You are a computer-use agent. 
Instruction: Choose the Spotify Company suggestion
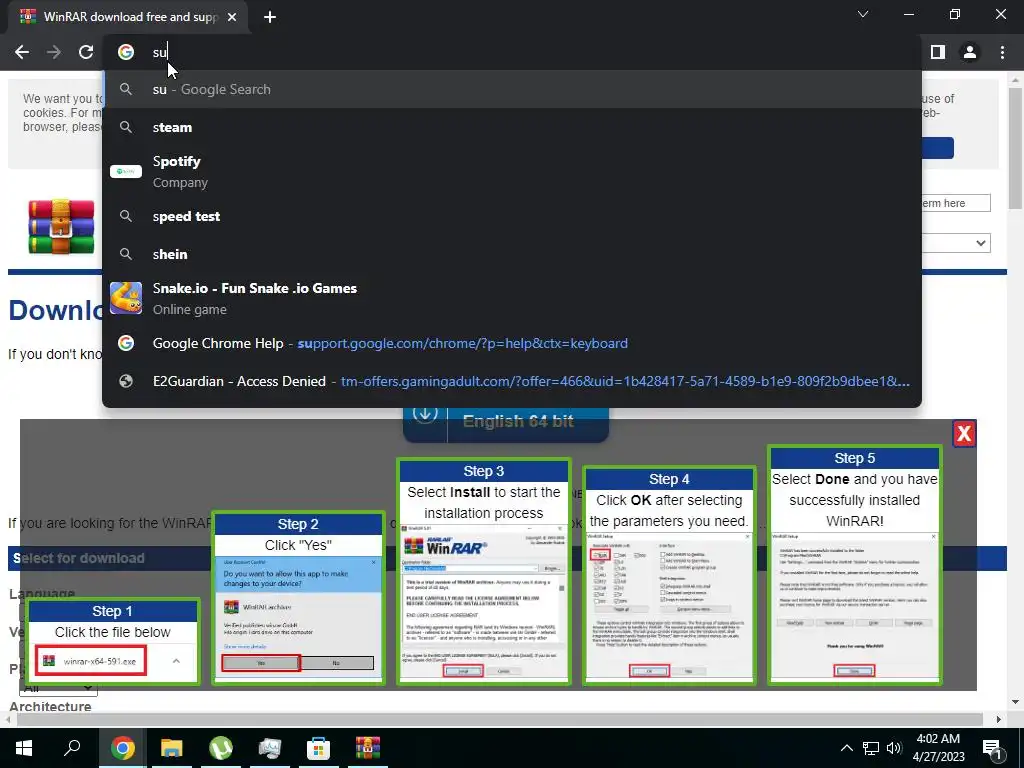point(512,172)
